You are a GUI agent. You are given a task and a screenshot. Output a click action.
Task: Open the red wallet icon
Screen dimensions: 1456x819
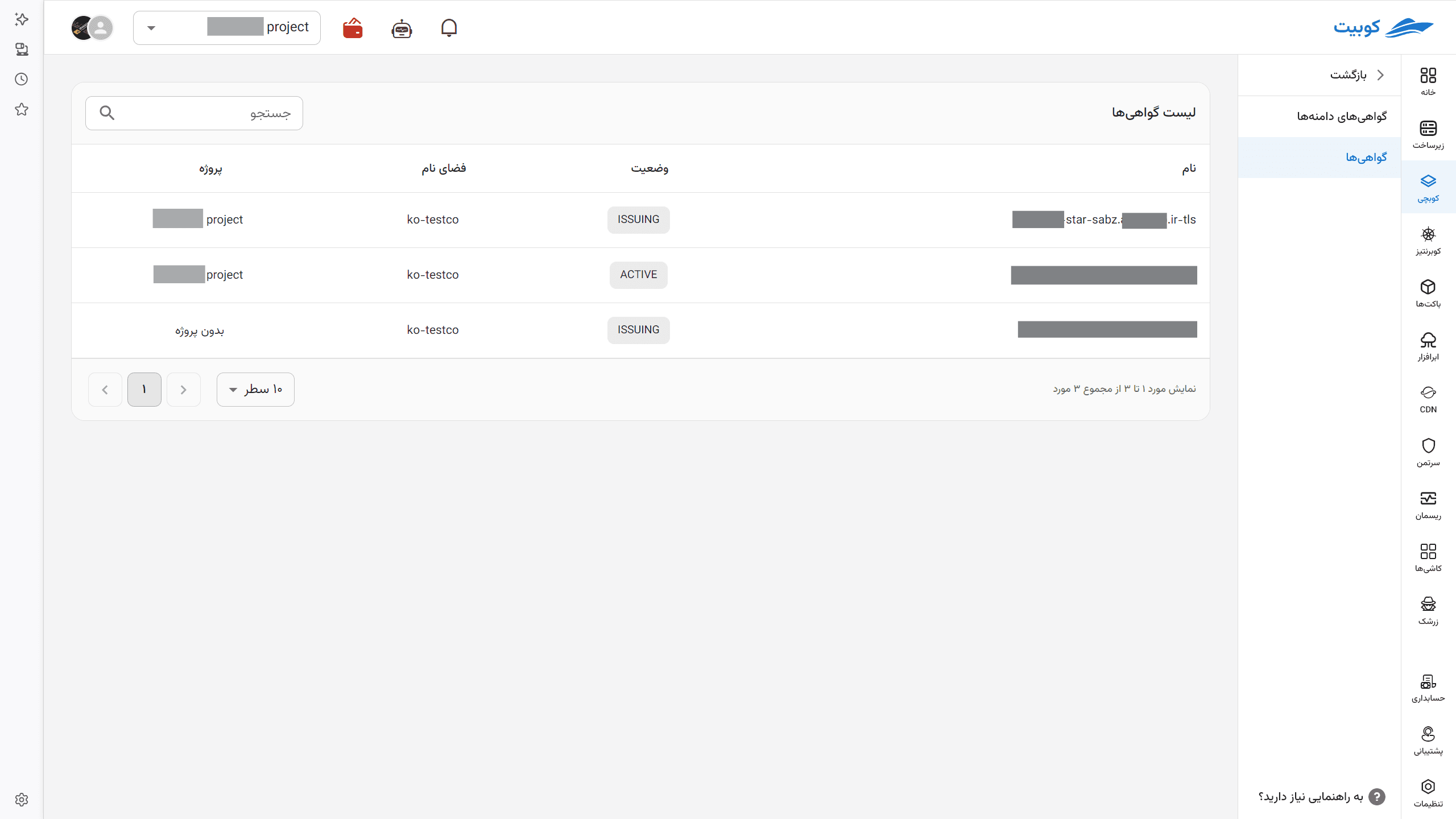click(x=353, y=27)
